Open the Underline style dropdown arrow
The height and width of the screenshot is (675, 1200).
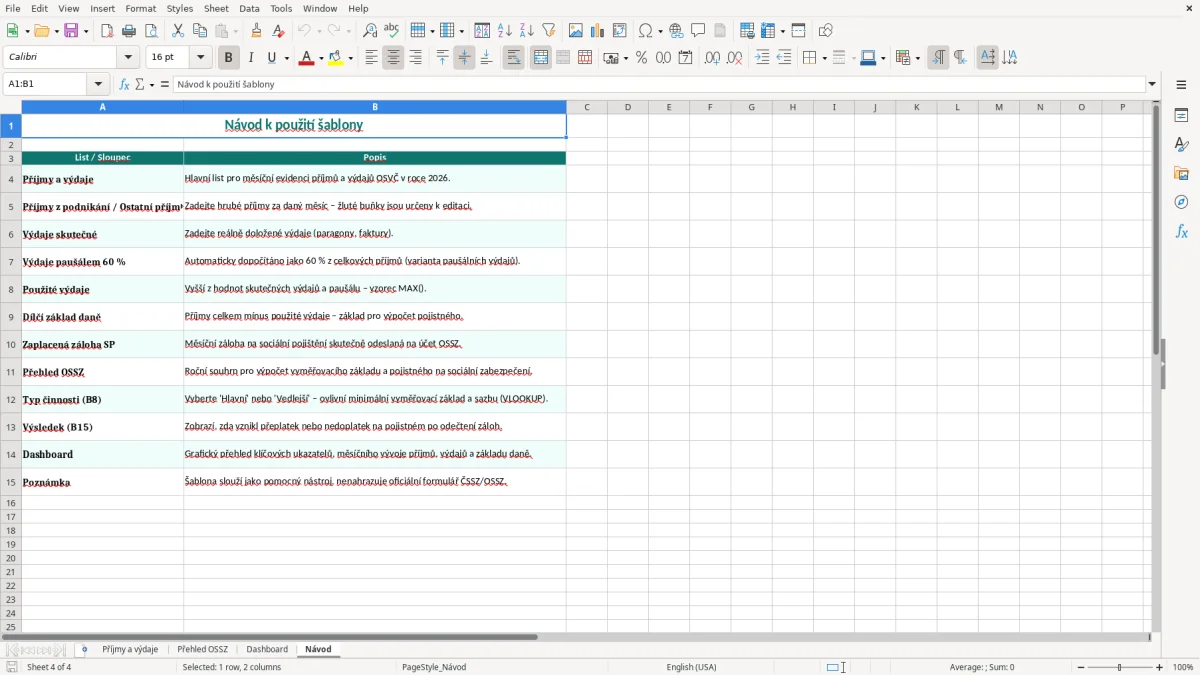click(286, 58)
